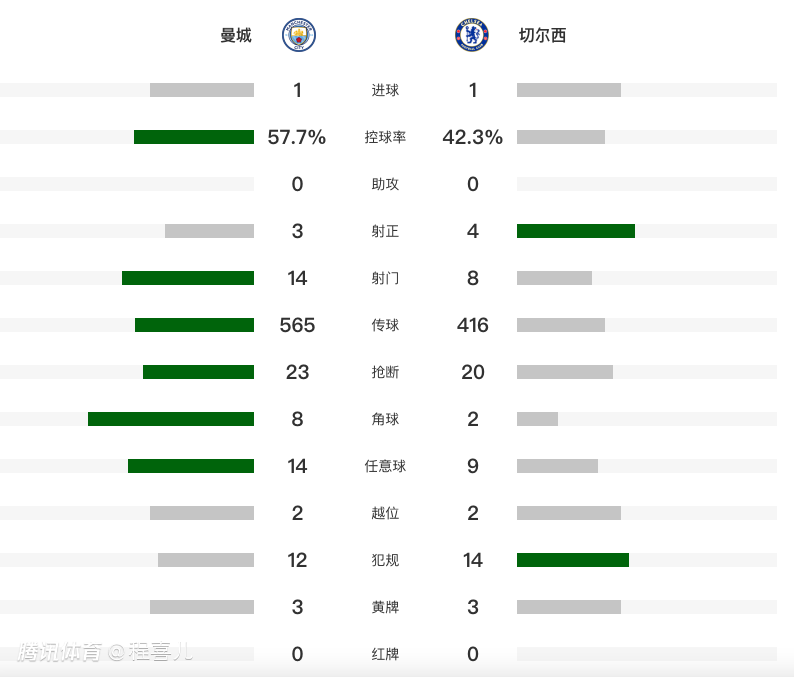Click Manchester City's green 抢断 bar
Viewport: 794px width, 677px height.
(198, 372)
